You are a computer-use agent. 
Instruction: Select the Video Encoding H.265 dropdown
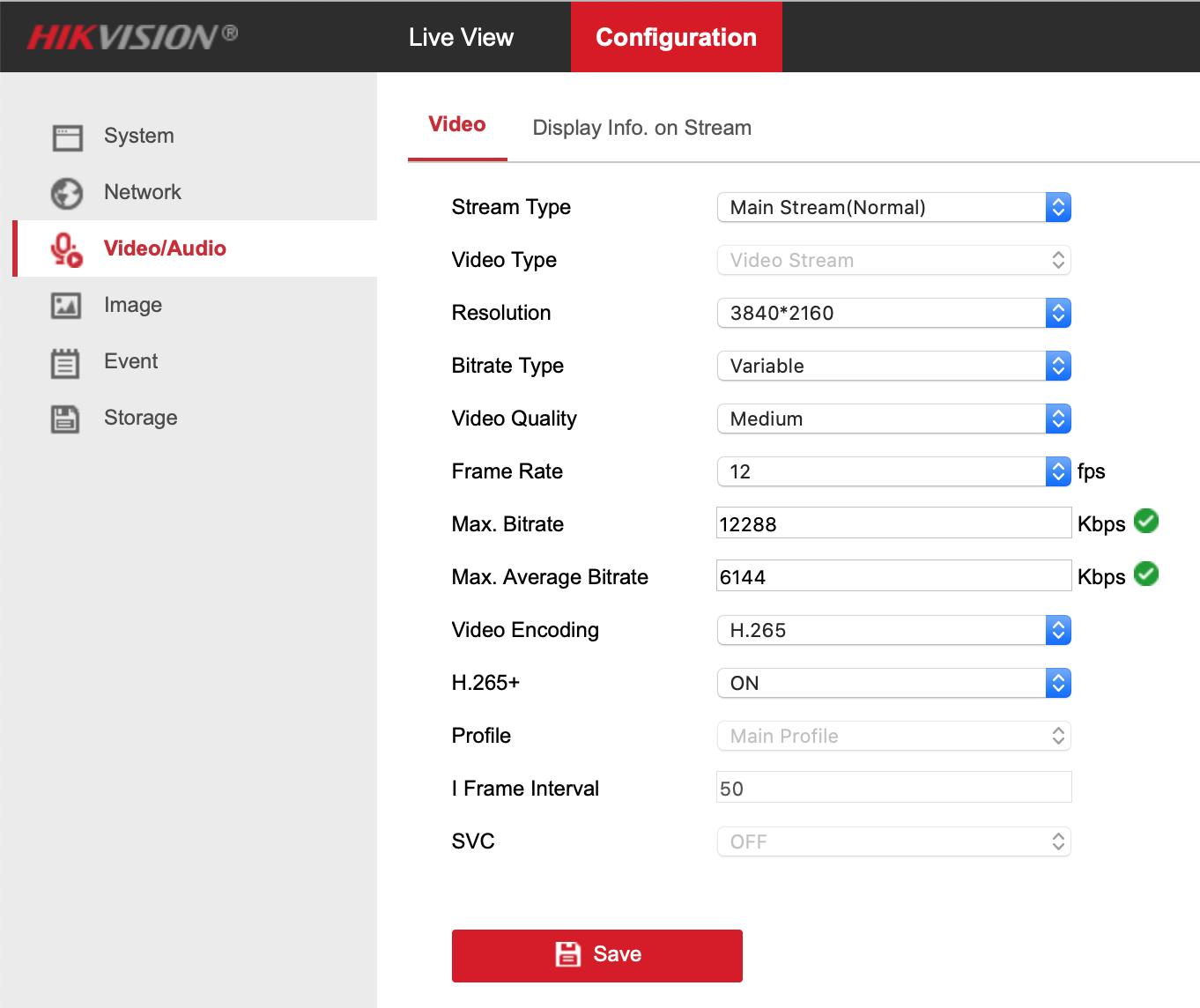click(893, 631)
